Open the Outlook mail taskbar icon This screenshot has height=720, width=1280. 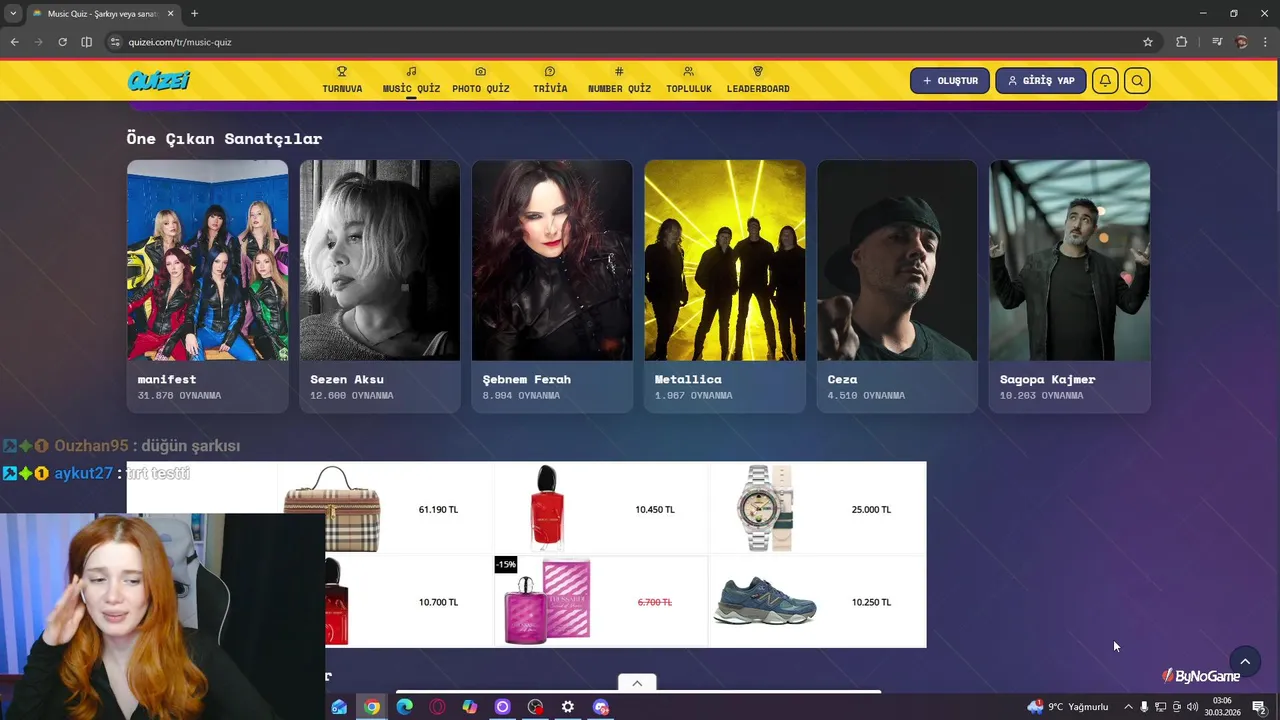click(339, 707)
